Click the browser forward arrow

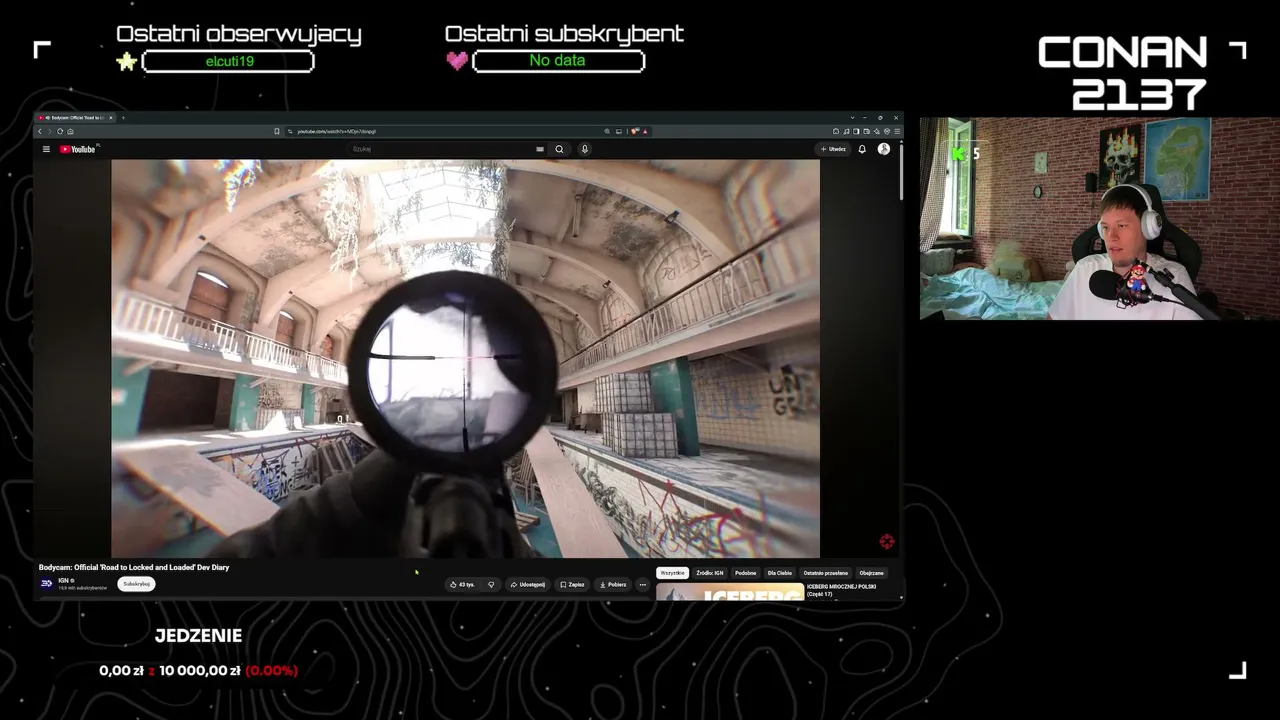point(50,131)
